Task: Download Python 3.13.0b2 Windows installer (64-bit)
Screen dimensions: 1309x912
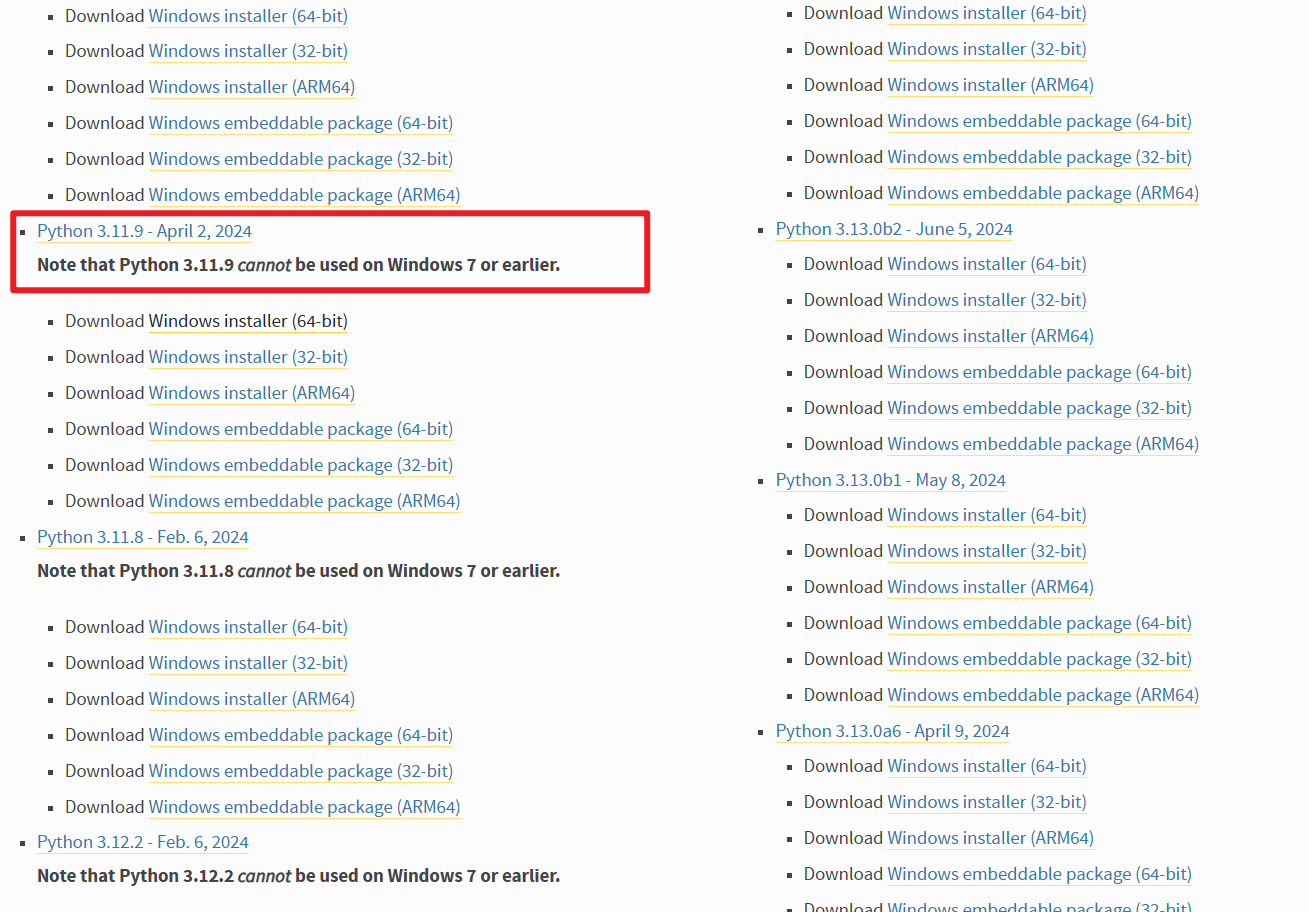Action: pos(987,264)
